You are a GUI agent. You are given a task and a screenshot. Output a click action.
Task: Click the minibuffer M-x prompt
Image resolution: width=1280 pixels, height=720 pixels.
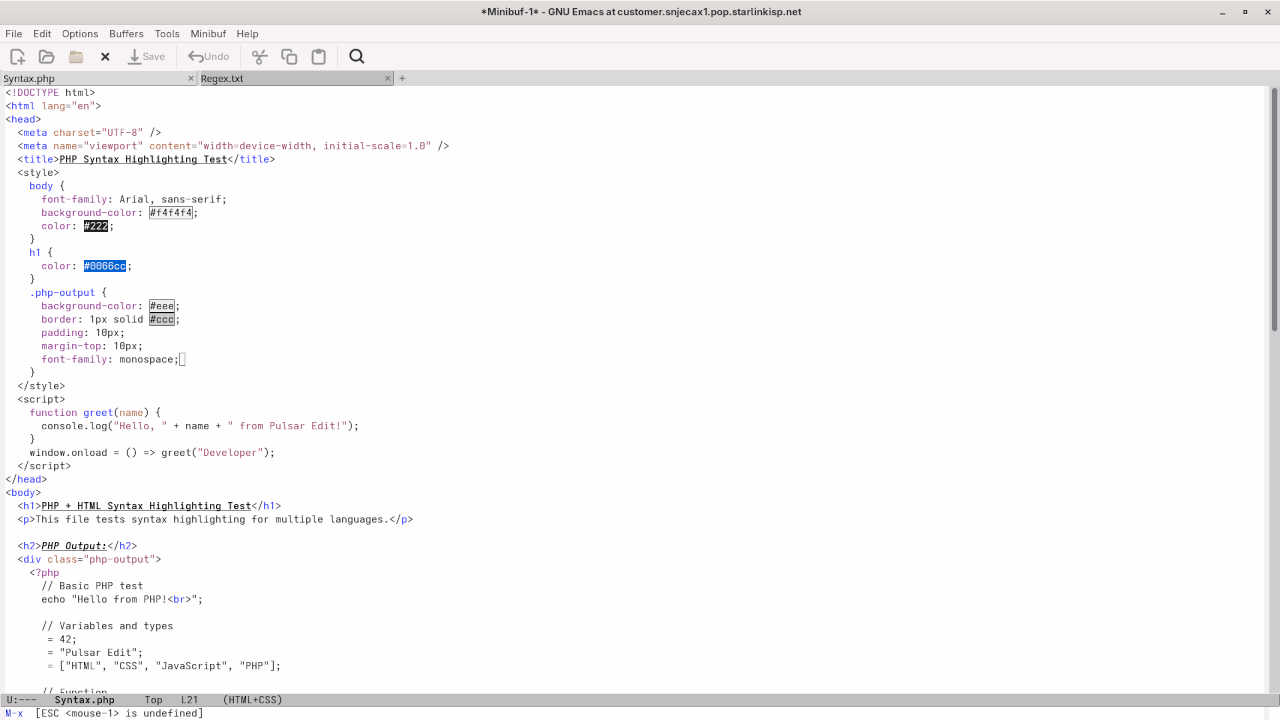pyautogui.click(x=14, y=713)
